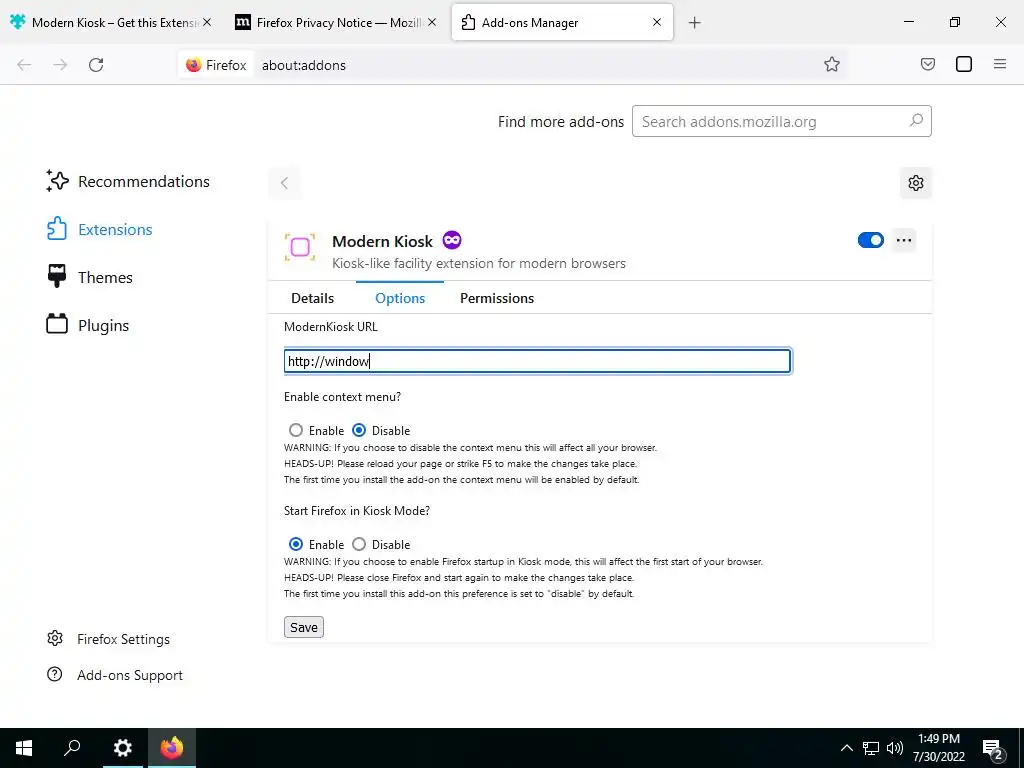Open Settings from the taskbar
This screenshot has height=768, width=1024.
pyautogui.click(x=123, y=748)
